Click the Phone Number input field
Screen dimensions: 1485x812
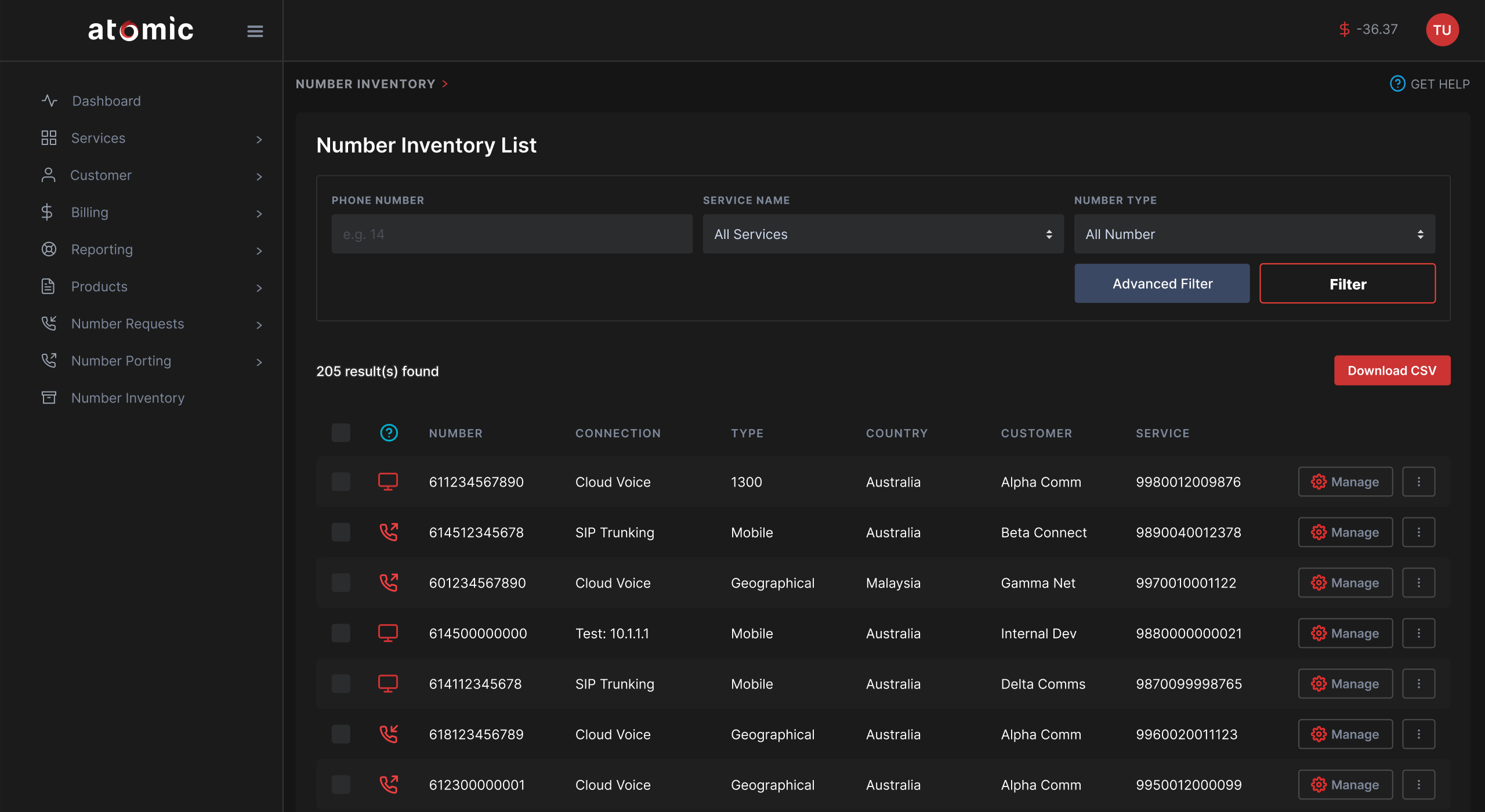(x=512, y=234)
